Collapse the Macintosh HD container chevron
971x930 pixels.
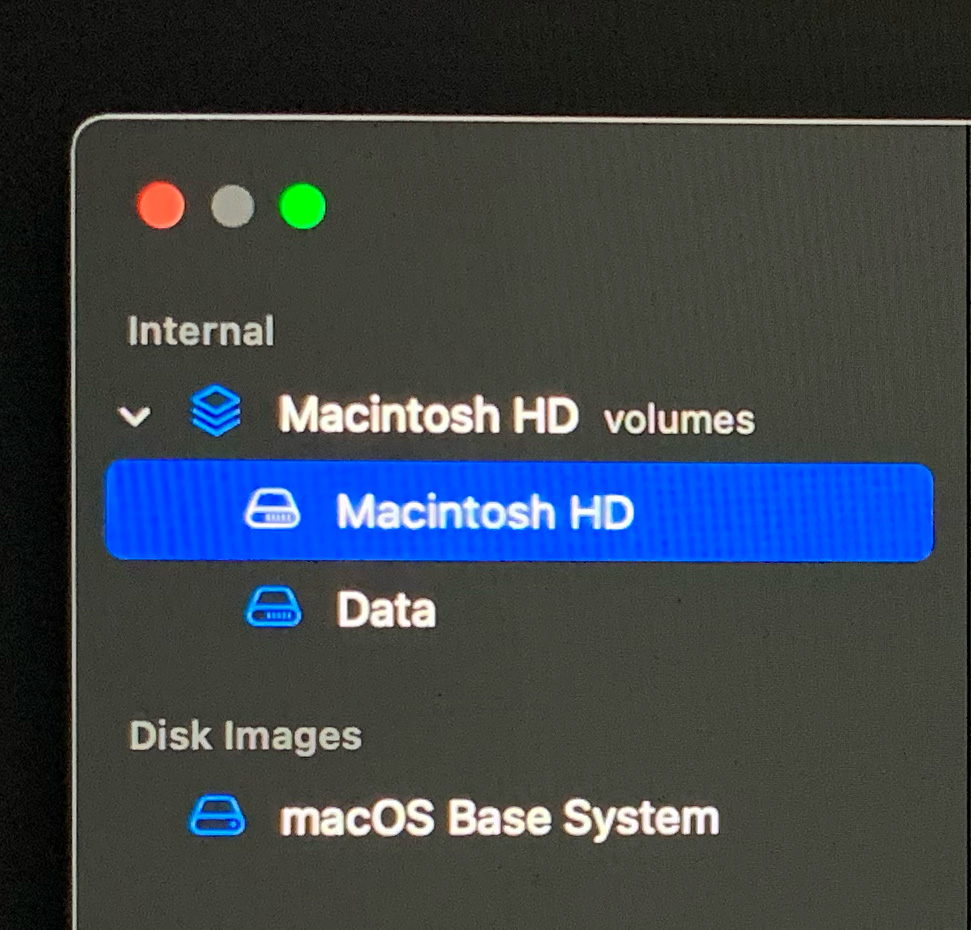pos(134,415)
